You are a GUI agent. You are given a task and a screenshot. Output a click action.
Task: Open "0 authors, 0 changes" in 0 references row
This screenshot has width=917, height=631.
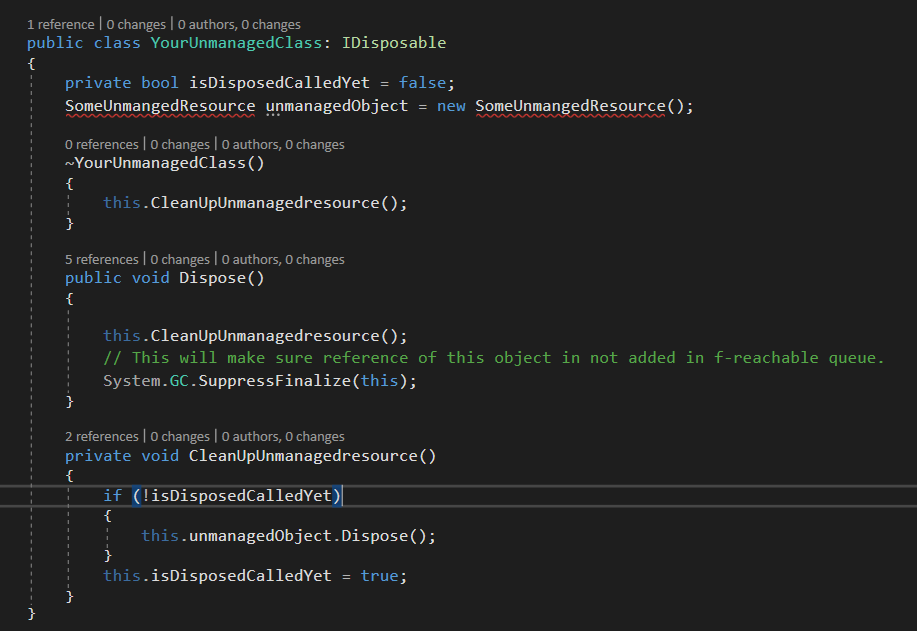tap(283, 144)
